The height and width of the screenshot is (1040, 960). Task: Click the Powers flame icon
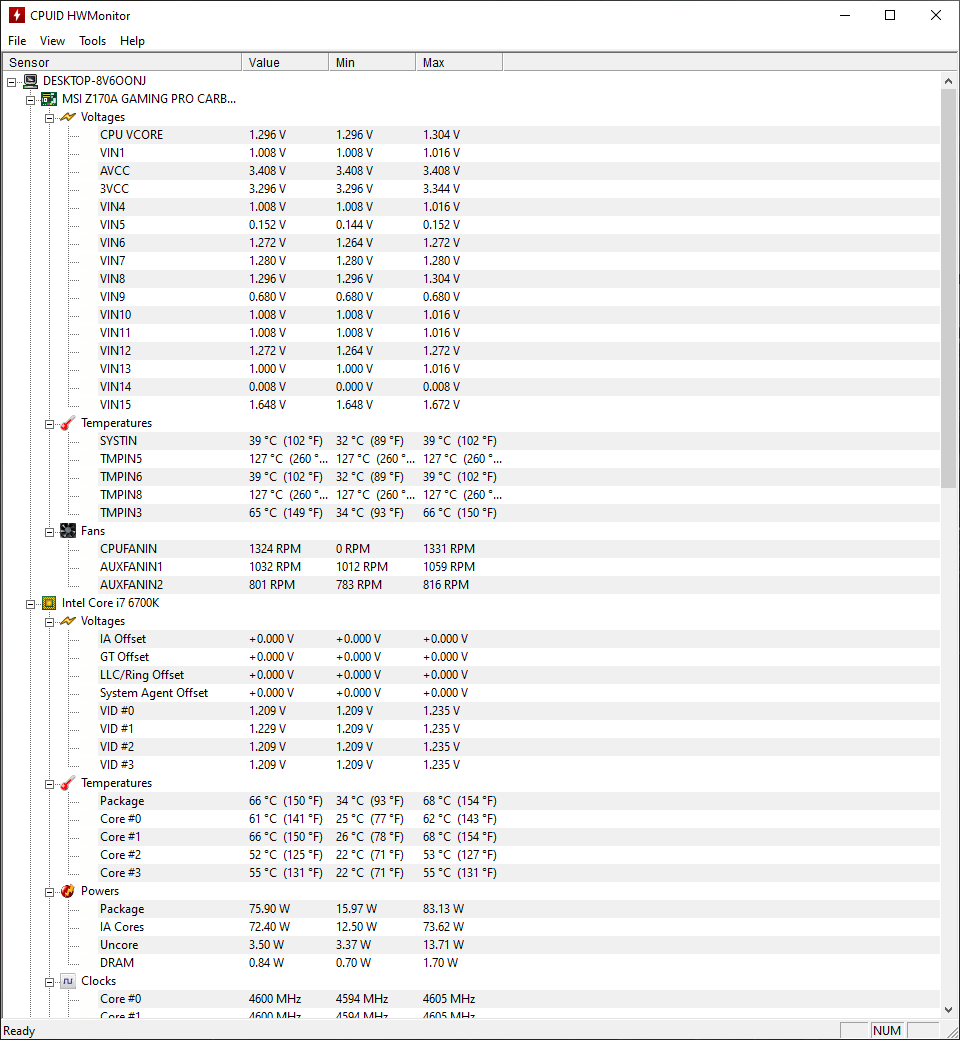pyautogui.click(x=68, y=891)
